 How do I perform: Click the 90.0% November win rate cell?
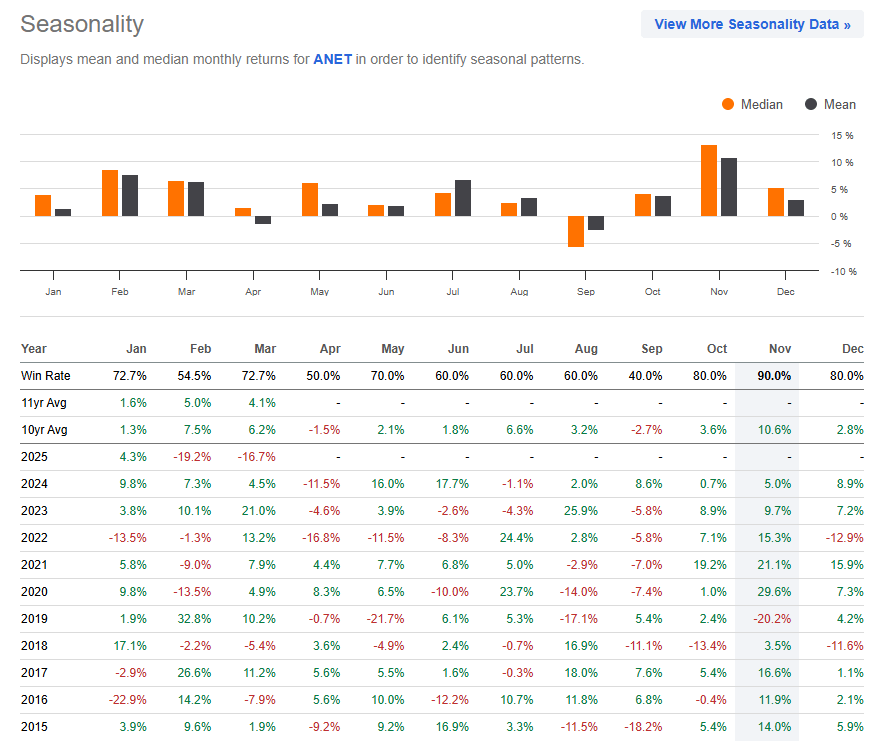click(x=772, y=376)
